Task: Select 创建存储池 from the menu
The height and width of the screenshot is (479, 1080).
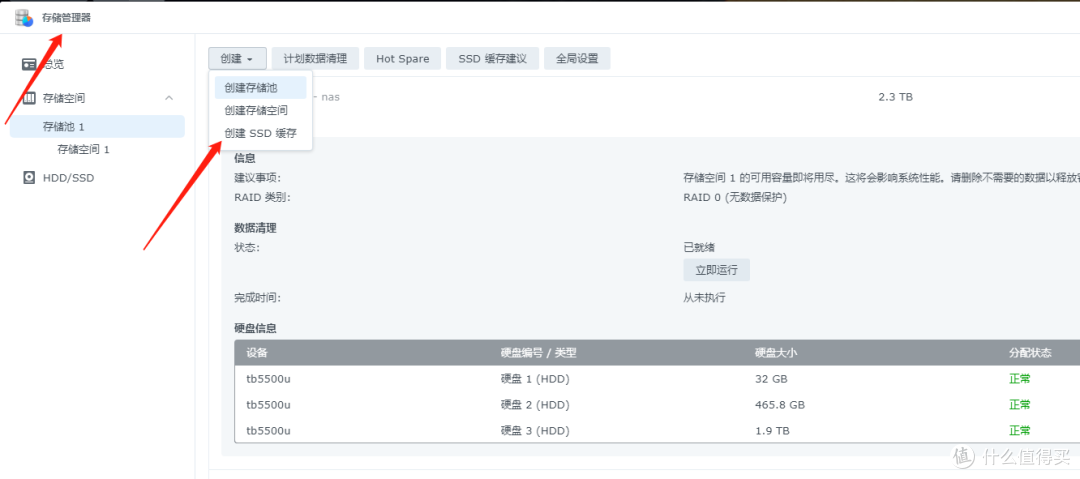Action: (x=260, y=88)
